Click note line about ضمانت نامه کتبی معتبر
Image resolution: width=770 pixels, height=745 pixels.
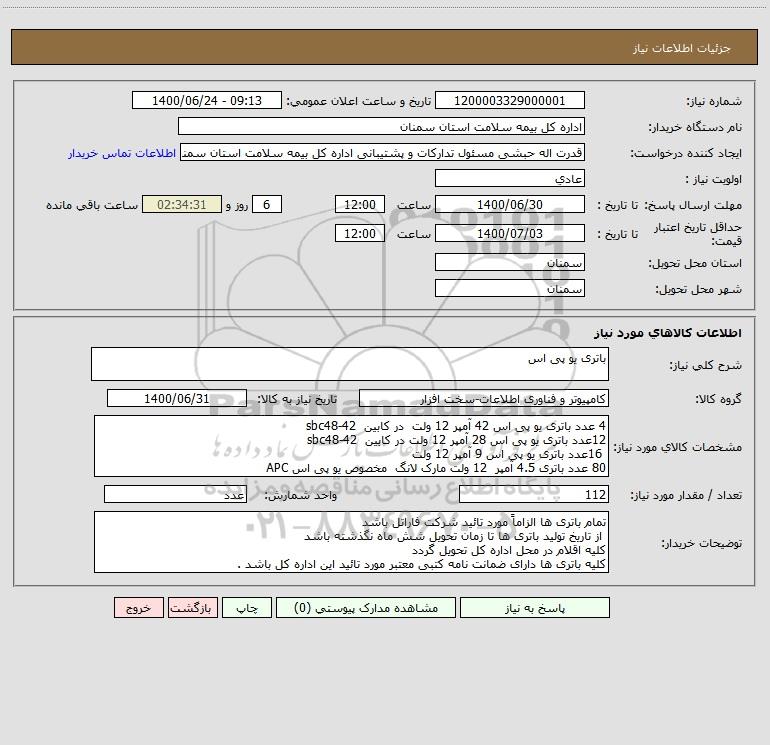click(x=421, y=564)
